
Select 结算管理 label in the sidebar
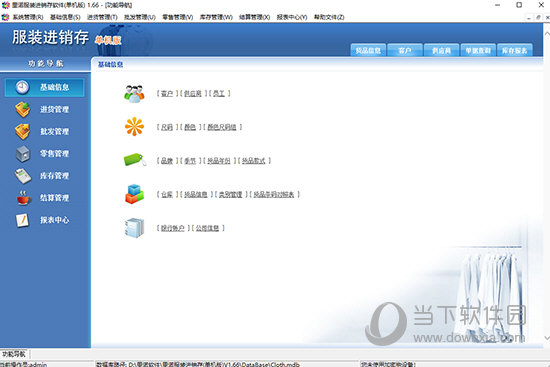[x=54, y=198]
